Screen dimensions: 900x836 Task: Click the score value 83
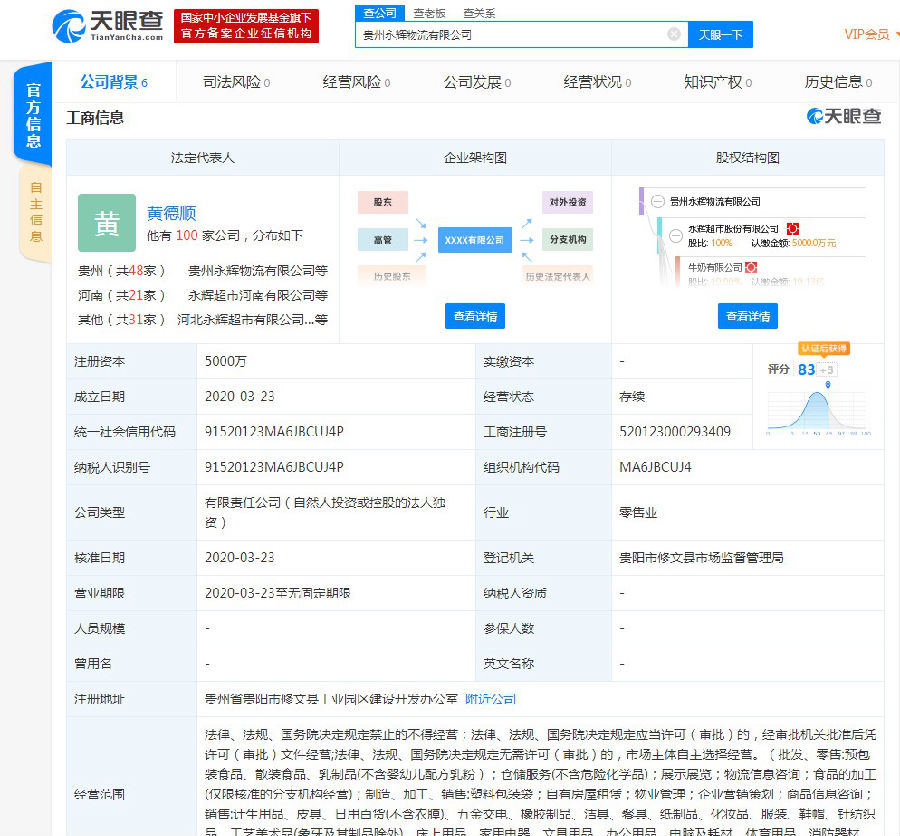pyautogui.click(x=806, y=369)
